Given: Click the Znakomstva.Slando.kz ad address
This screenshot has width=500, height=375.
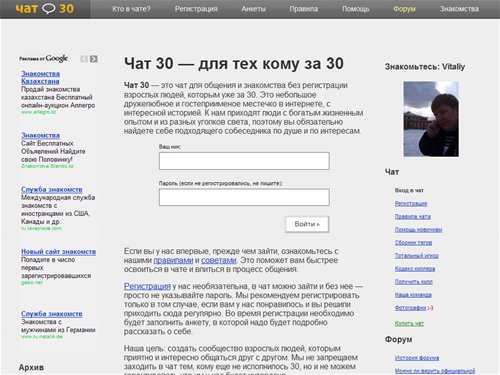Looking at the screenshot, I should pos(47,166).
